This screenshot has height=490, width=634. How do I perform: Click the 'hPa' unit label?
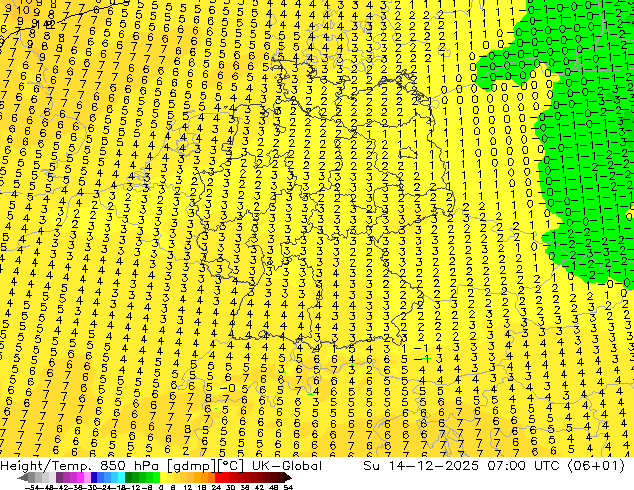[146, 466]
